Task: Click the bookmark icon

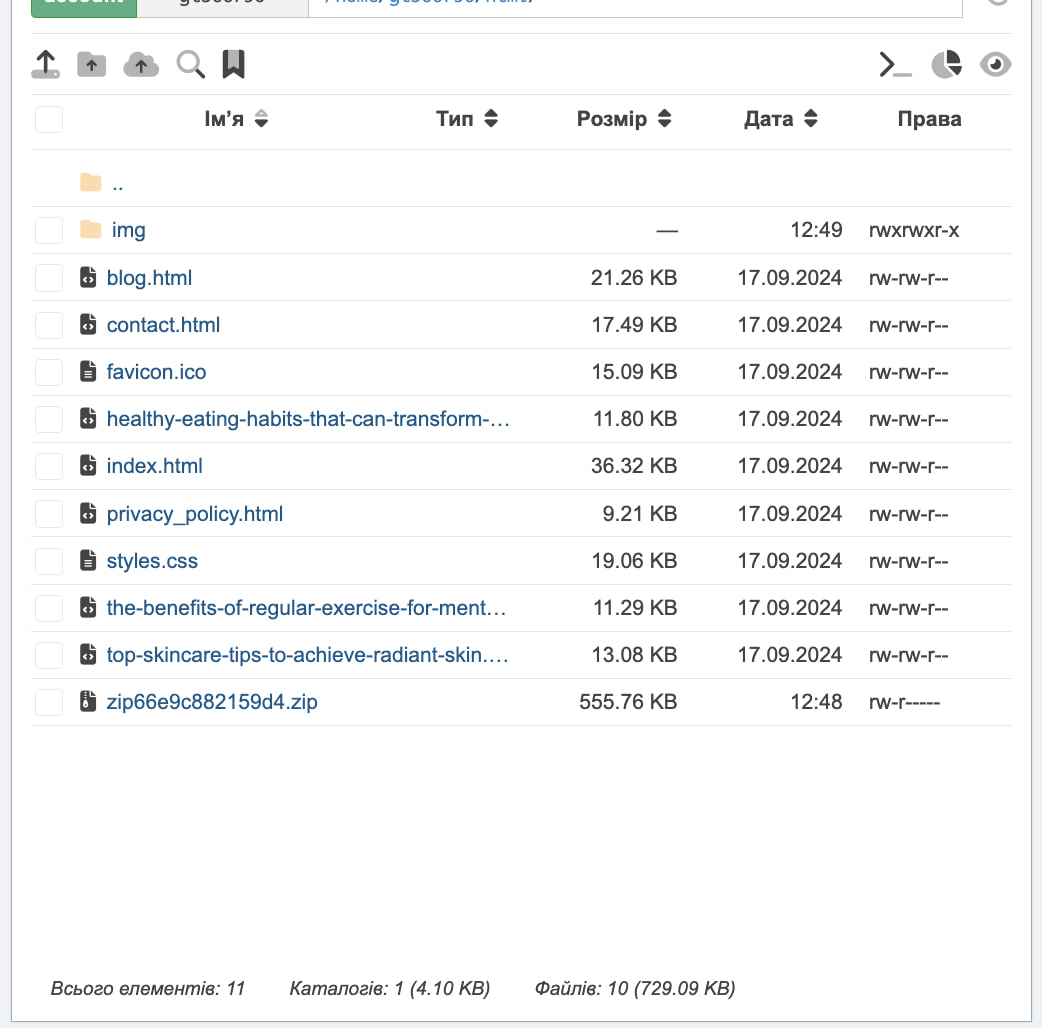Action: tap(233, 65)
